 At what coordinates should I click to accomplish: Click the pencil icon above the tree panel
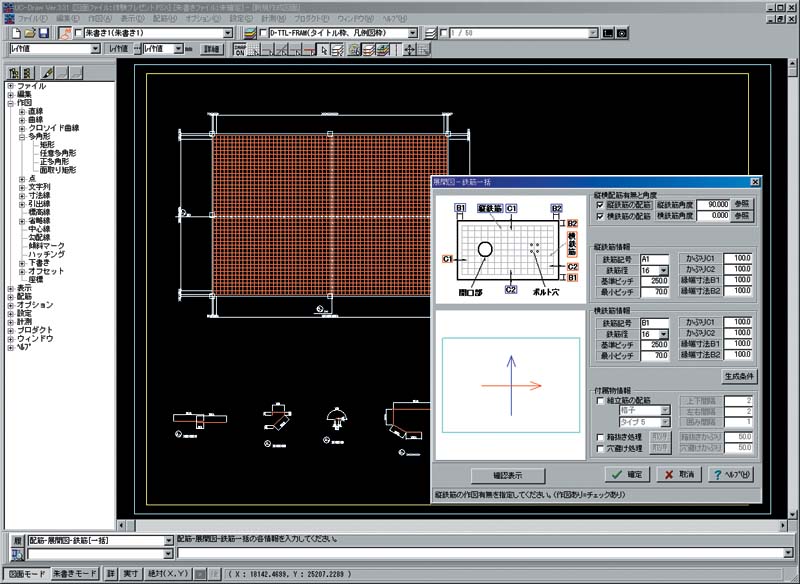pos(47,73)
